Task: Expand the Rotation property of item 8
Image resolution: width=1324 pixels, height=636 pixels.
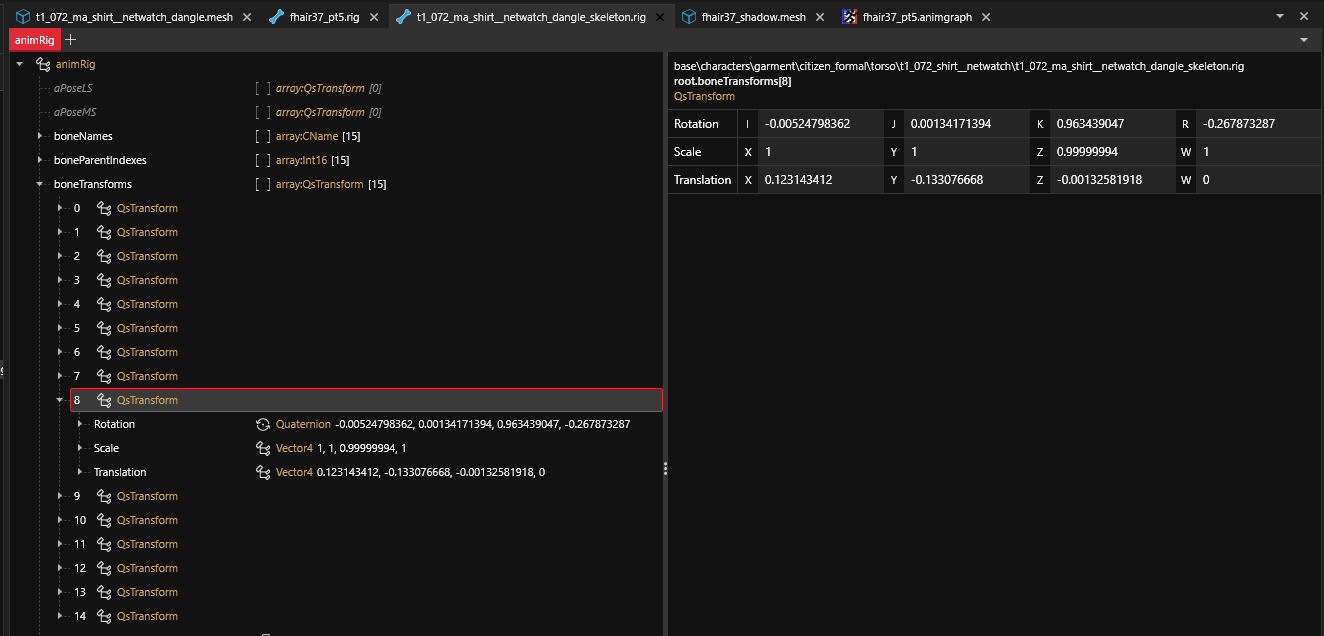Action: 80,424
